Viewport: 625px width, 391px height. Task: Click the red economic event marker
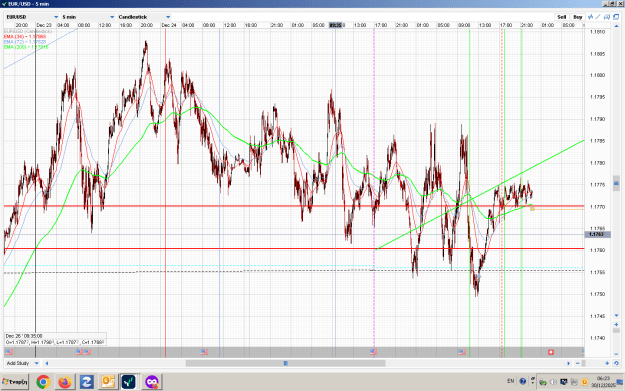[551, 352]
